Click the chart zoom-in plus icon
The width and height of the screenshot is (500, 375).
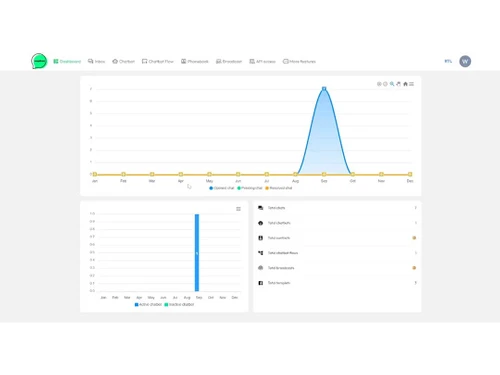point(379,84)
